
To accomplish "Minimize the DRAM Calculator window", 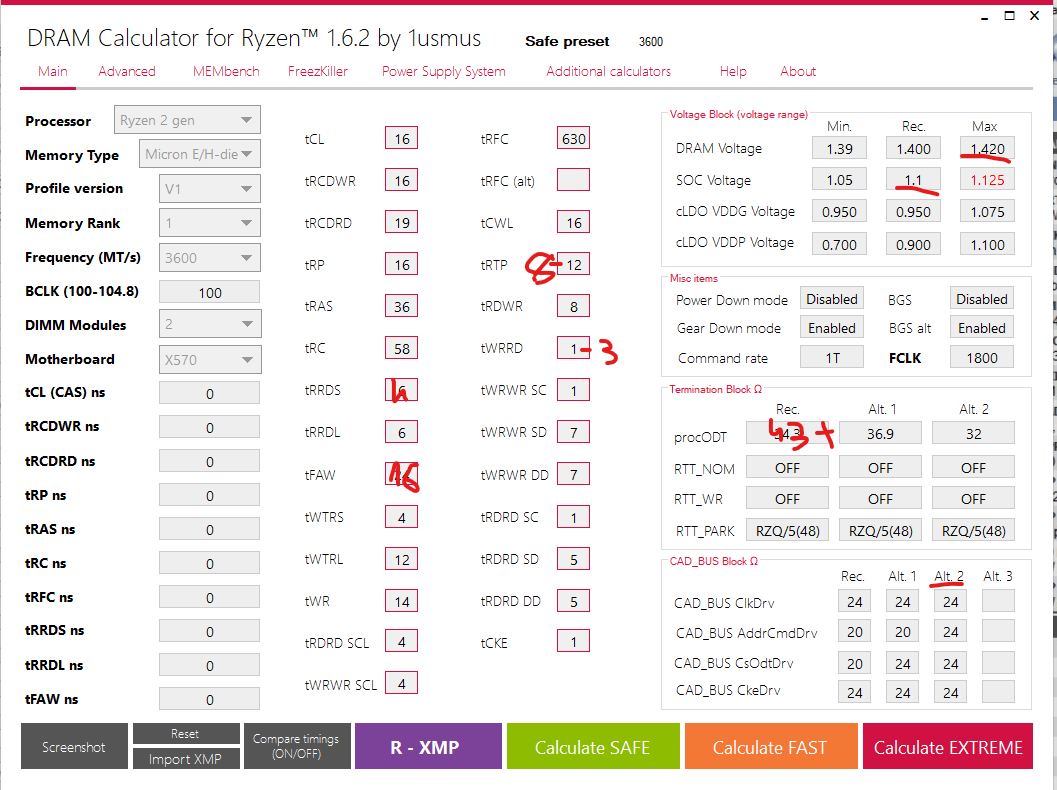I will point(985,16).
